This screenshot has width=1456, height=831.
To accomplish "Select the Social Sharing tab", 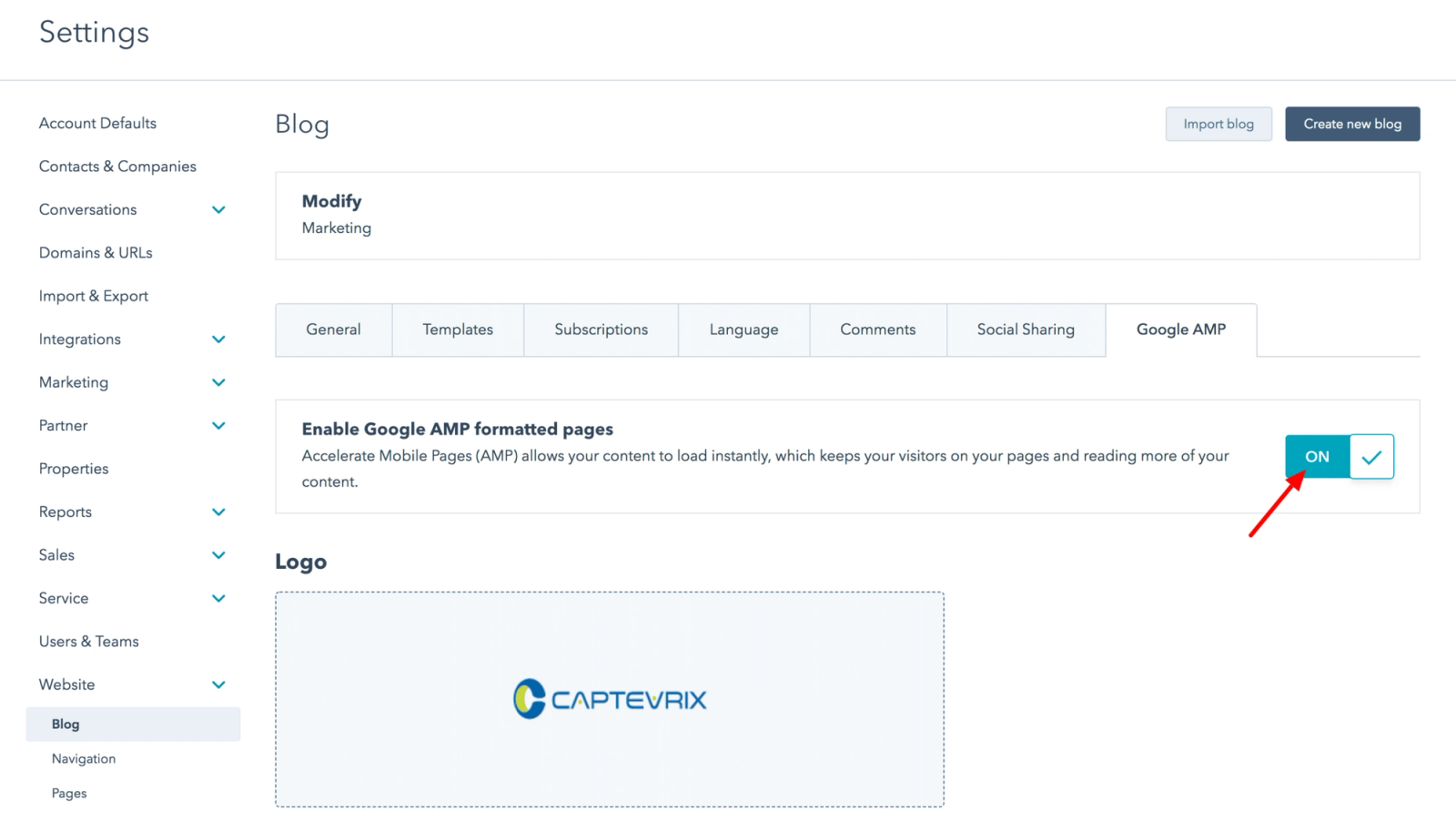I will click(1026, 329).
